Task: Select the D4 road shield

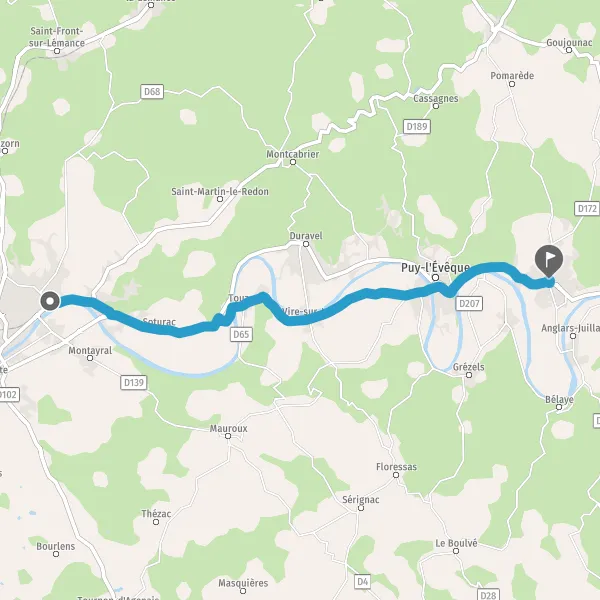Action: click(362, 582)
